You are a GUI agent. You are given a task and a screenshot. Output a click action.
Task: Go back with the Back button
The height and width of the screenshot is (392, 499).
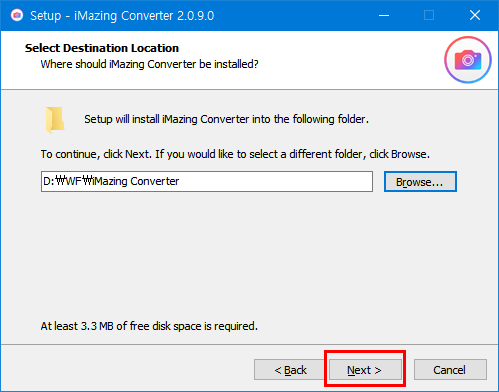[290, 370]
